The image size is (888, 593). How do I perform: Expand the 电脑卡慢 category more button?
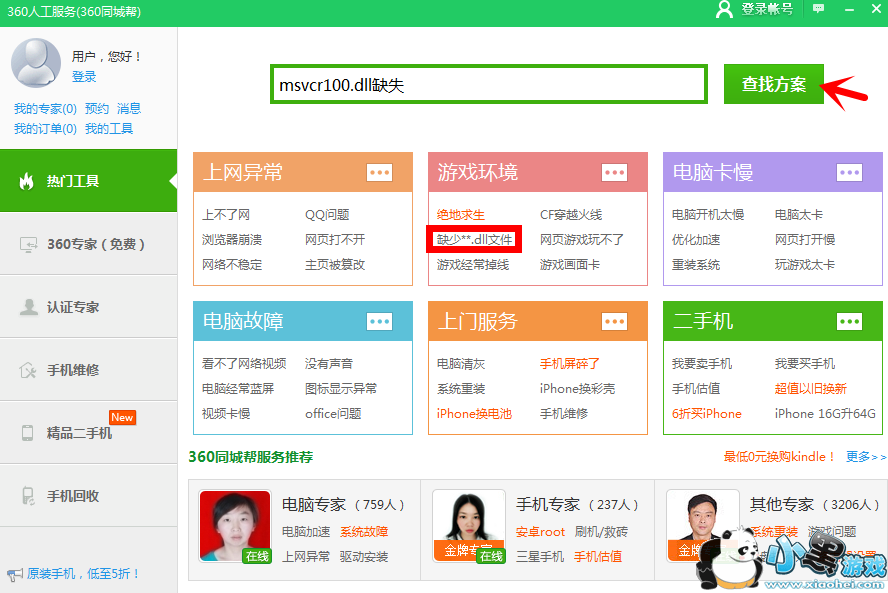tap(849, 173)
